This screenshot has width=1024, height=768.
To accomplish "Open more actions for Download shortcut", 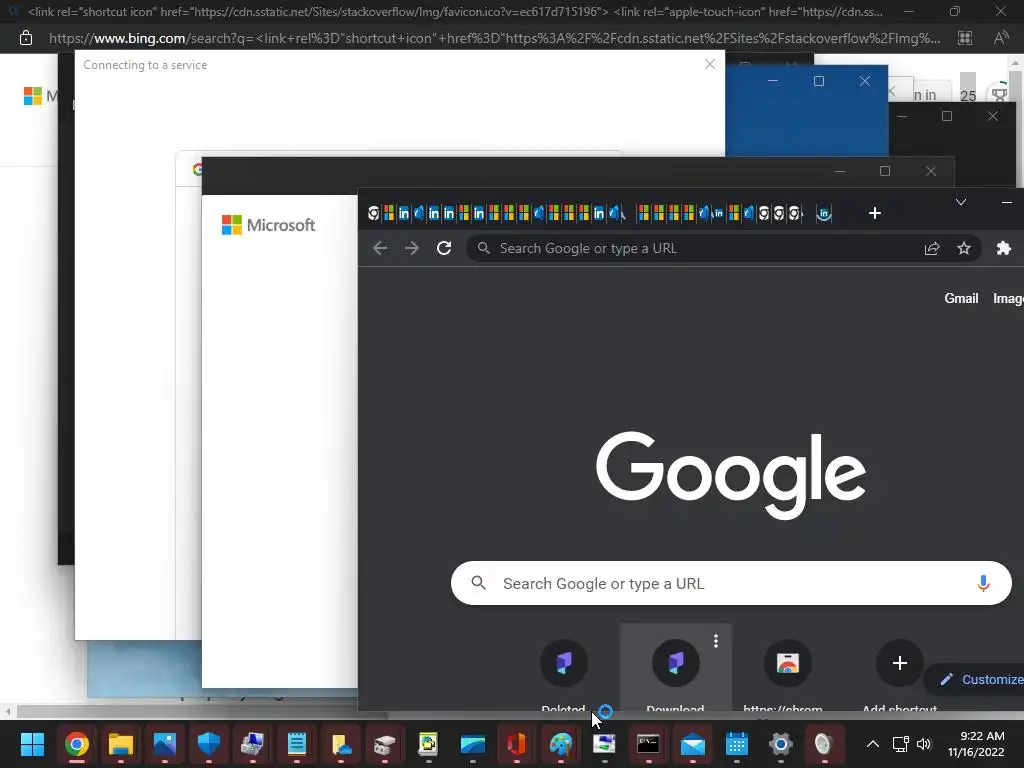I will [x=716, y=641].
